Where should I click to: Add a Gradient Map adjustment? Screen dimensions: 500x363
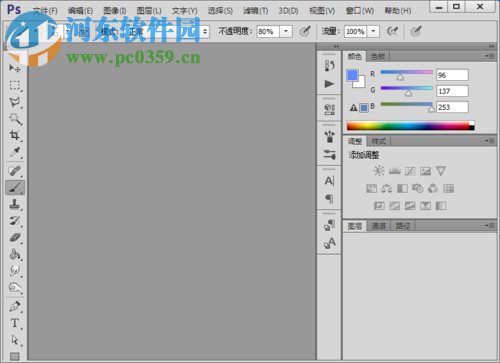coord(441,206)
